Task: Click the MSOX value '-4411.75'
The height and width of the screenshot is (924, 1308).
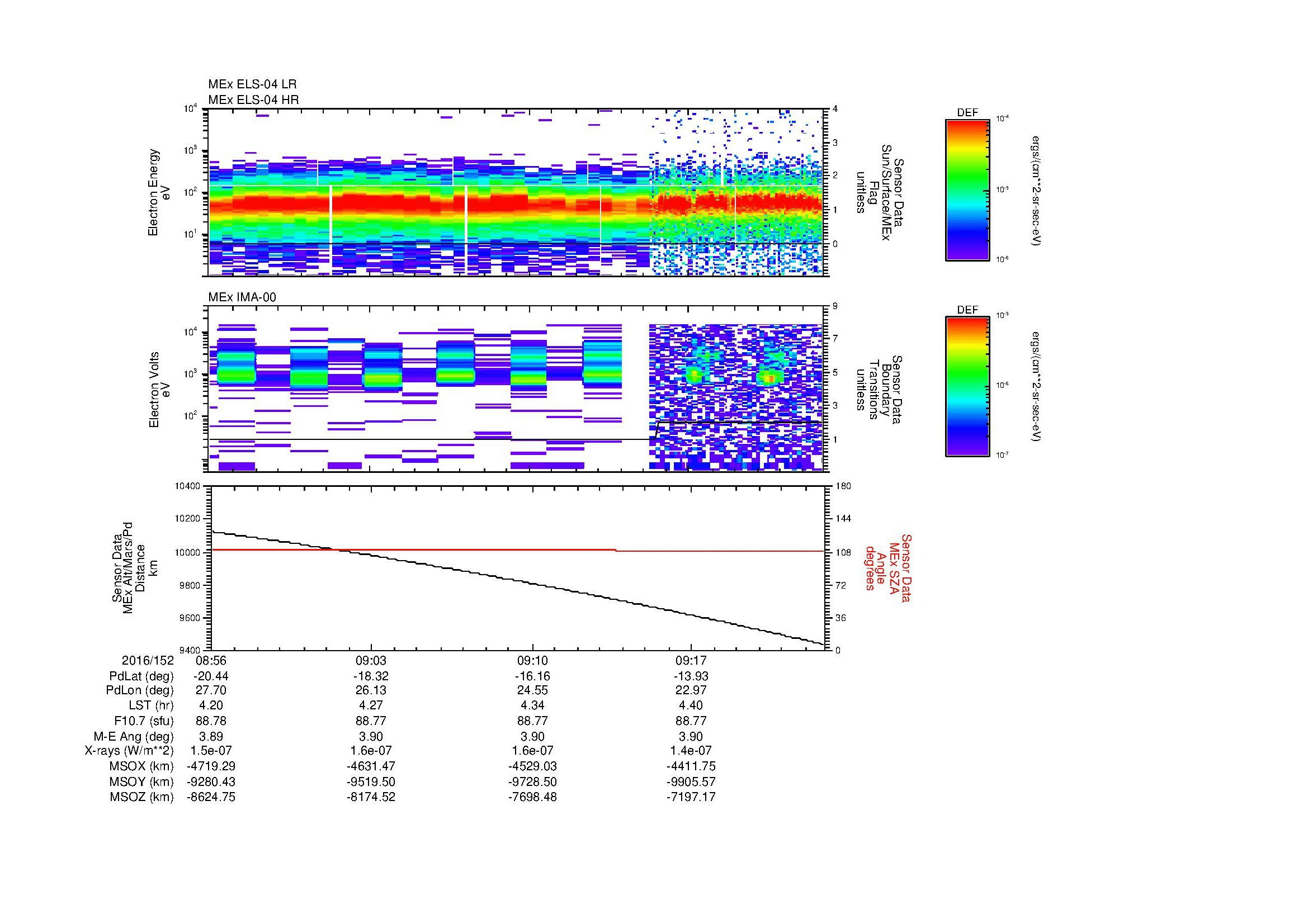Action: click(691, 766)
